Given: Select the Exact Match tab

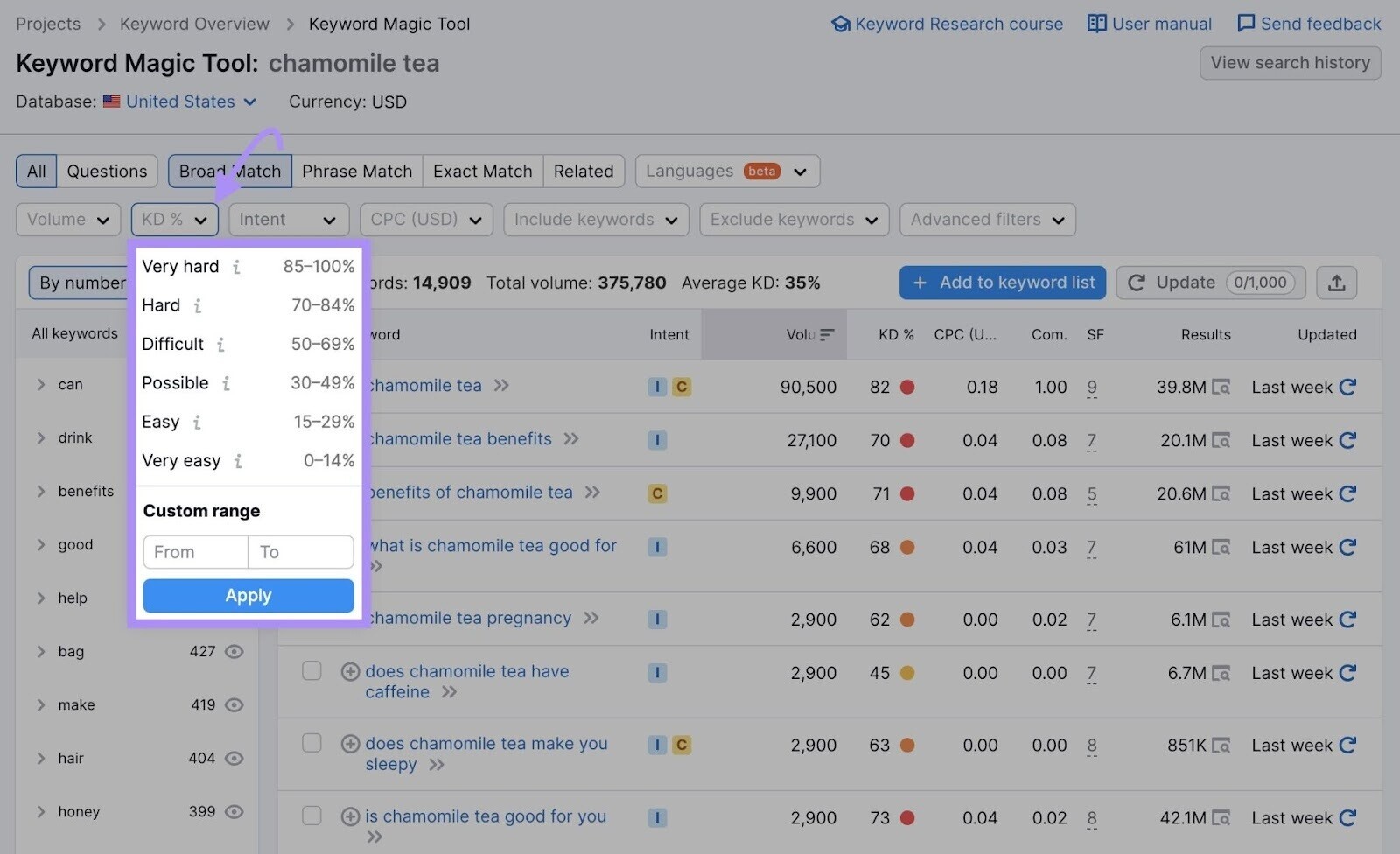Looking at the screenshot, I should [x=483, y=171].
